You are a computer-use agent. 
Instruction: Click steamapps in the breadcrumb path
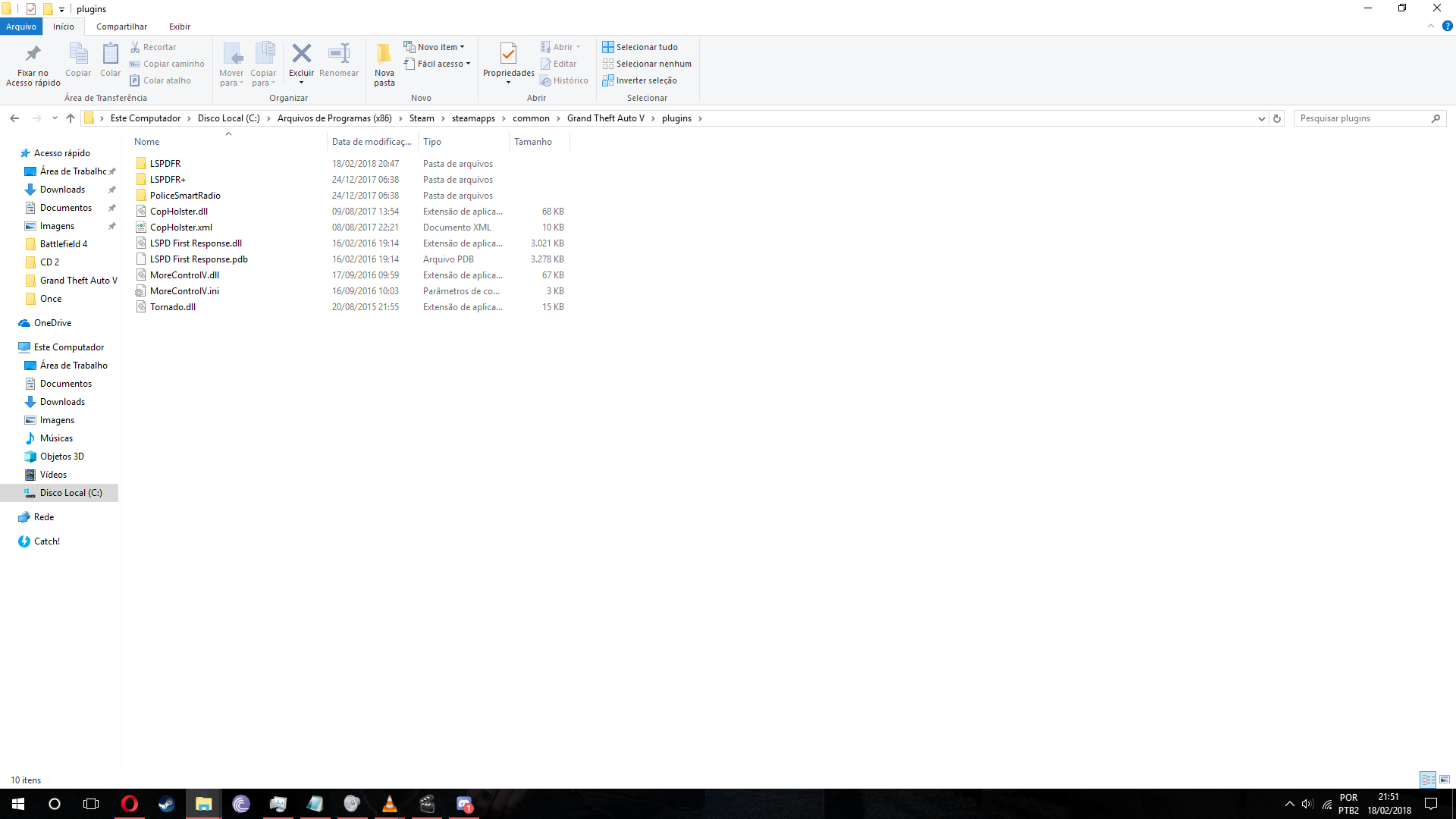(473, 118)
